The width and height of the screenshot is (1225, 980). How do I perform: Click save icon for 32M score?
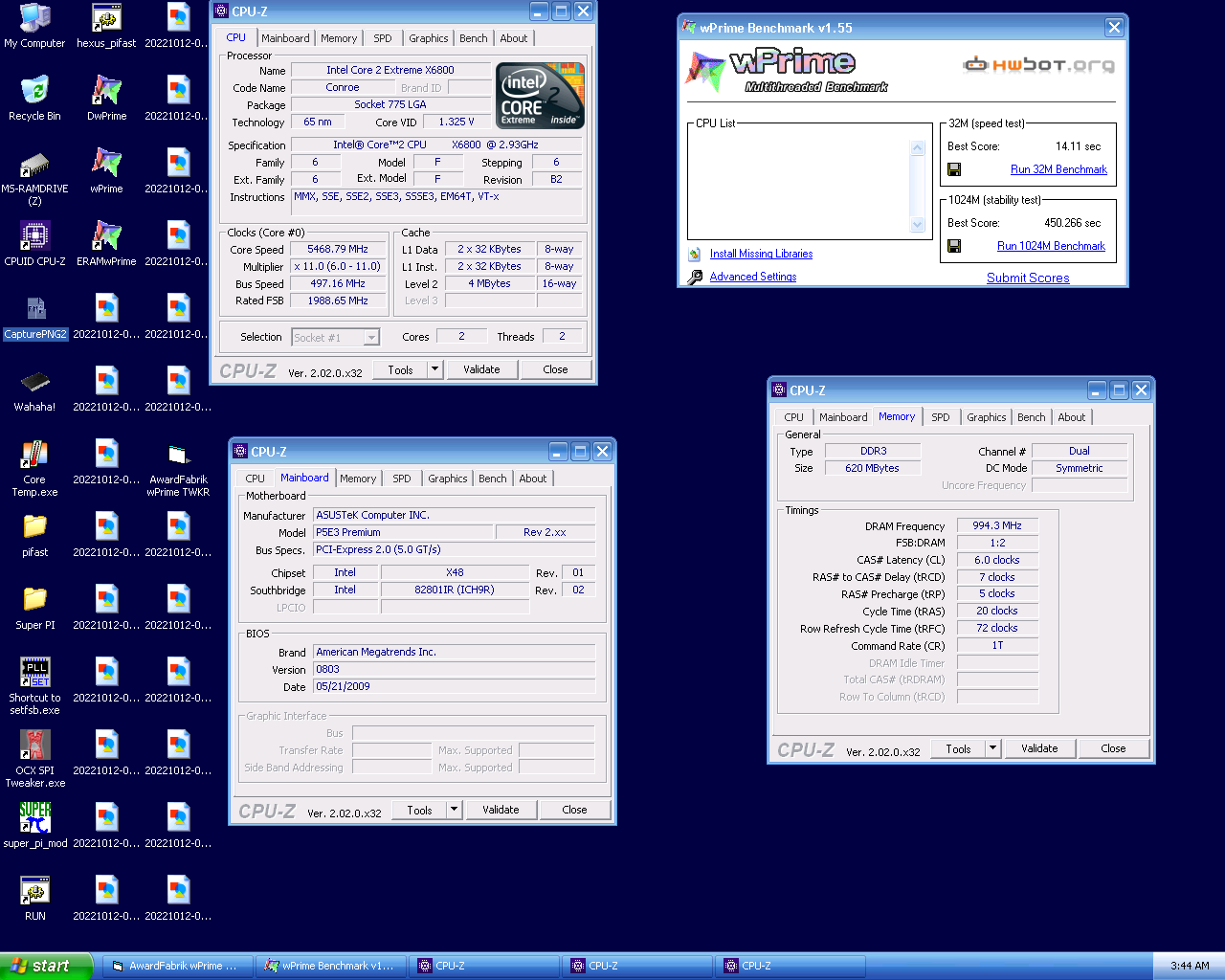pos(954,169)
